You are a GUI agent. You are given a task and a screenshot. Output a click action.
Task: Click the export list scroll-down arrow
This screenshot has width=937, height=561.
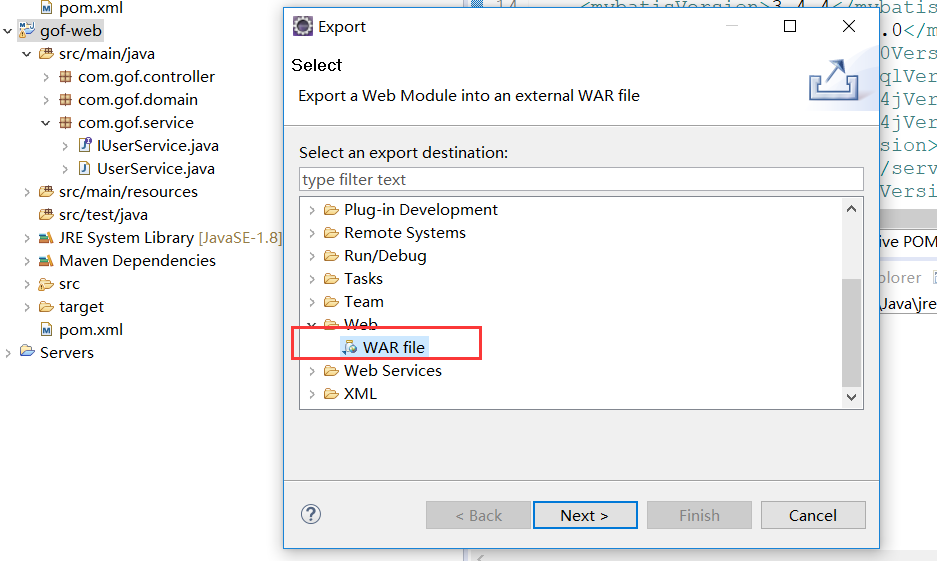(852, 397)
